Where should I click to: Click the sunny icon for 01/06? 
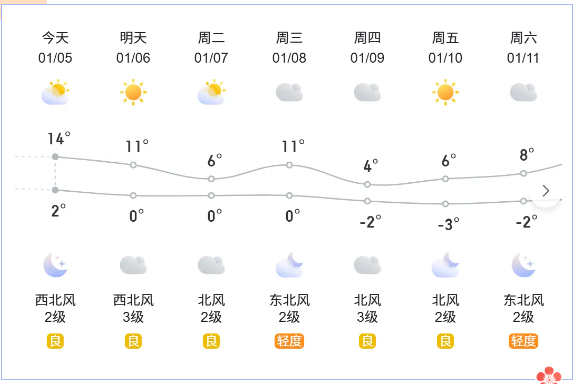point(133,92)
